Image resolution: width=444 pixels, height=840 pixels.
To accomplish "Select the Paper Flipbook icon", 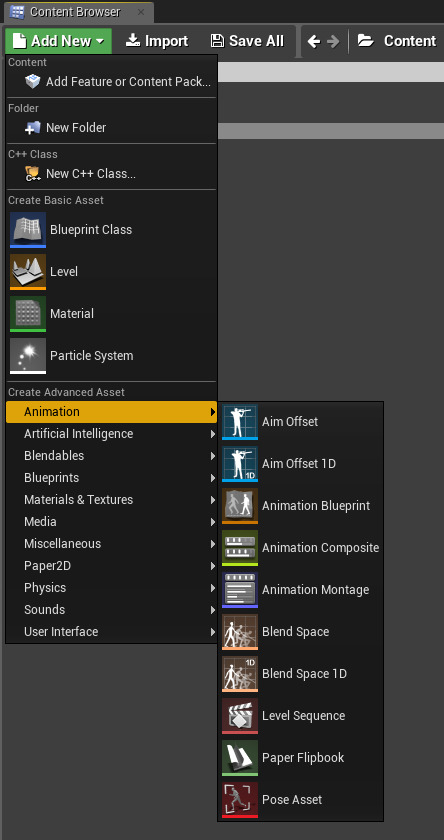I will 240,758.
